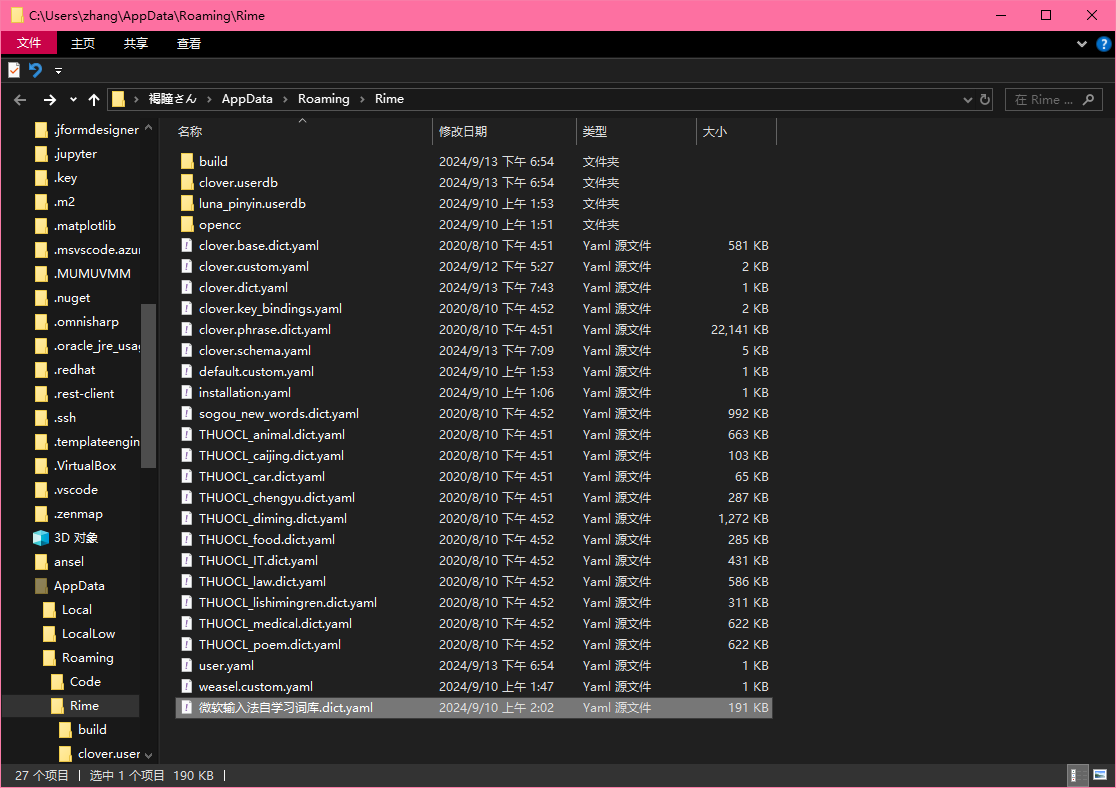Open the address bar history dropdown

(967, 100)
